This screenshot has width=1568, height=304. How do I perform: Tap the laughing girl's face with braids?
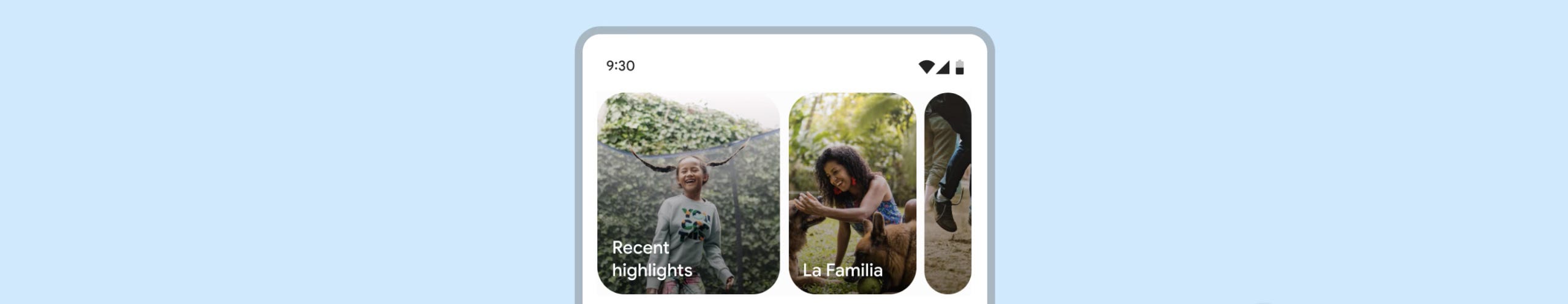coord(692,175)
